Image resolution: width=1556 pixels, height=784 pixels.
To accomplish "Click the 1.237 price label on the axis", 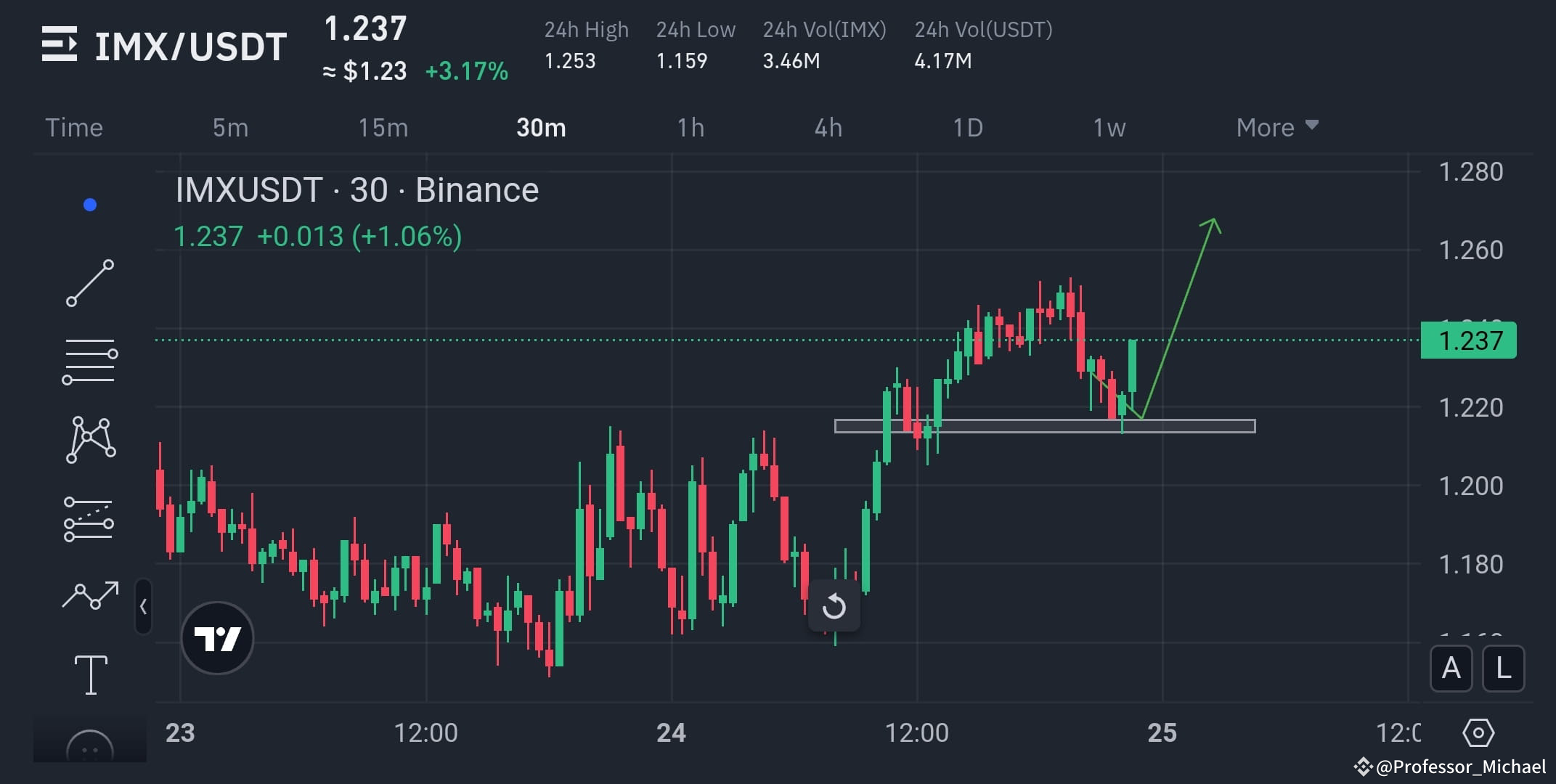I will point(1467,340).
